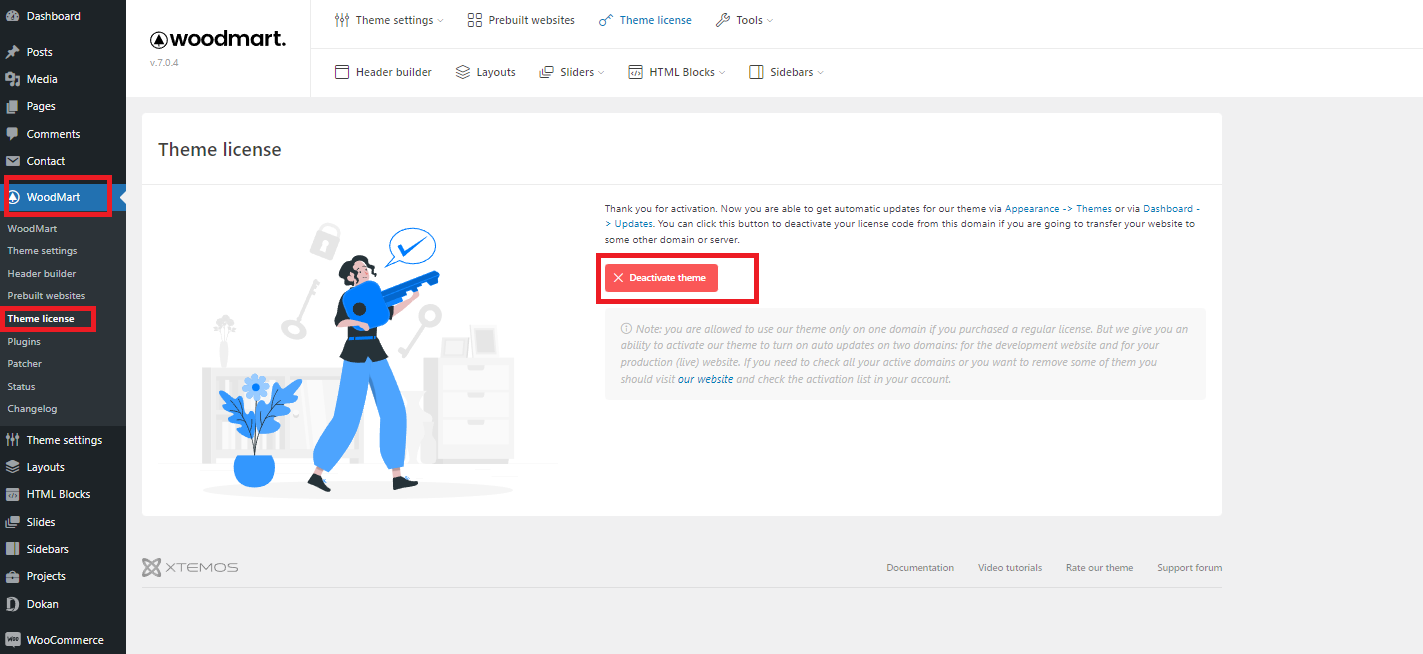The height and width of the screenshot is (654, 1423).
Task: Open Prebuilt websites submenu item
Action: (x=46, y=296)
